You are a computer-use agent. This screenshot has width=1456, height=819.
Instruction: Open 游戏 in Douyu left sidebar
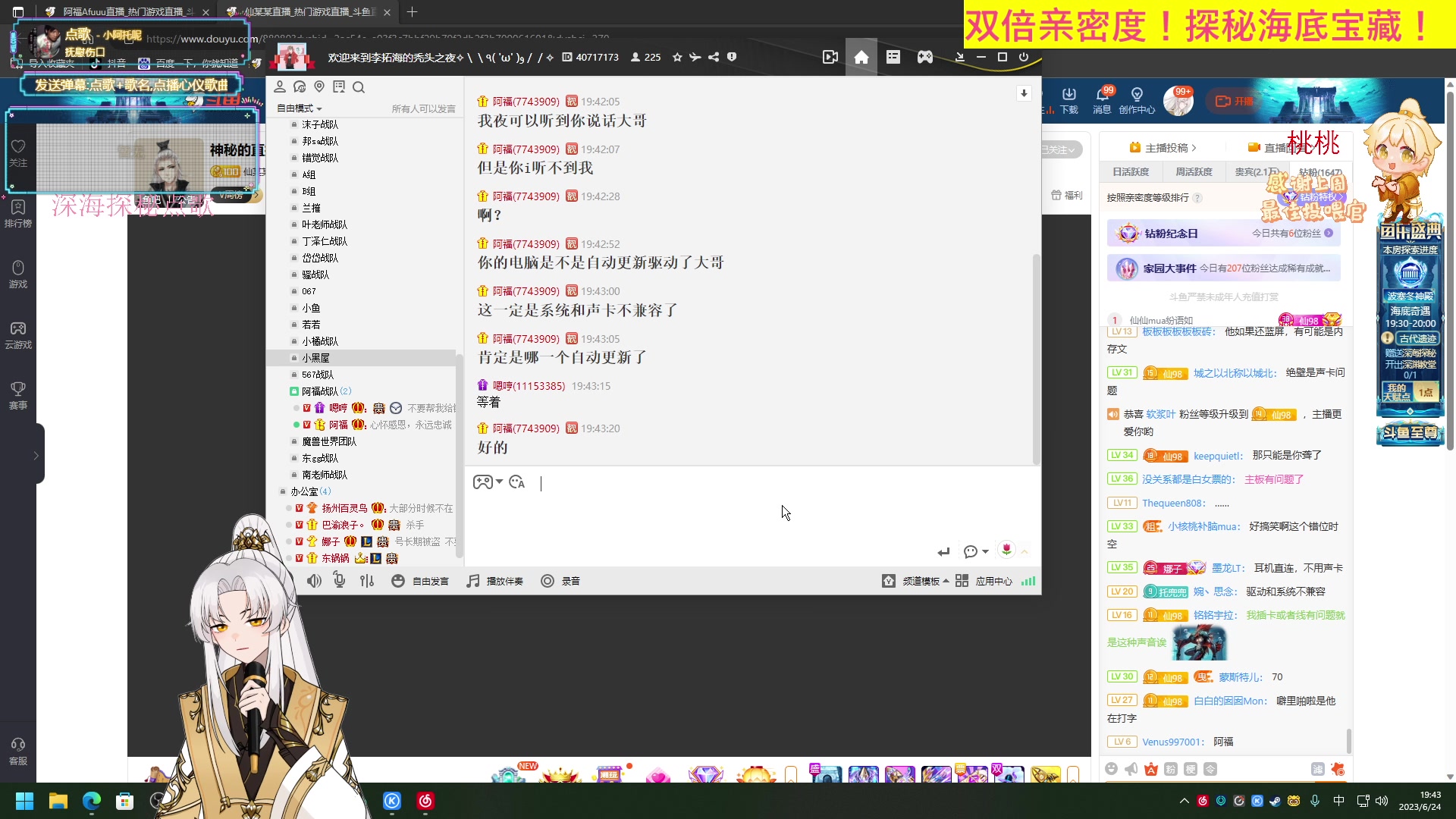point(18,275)
